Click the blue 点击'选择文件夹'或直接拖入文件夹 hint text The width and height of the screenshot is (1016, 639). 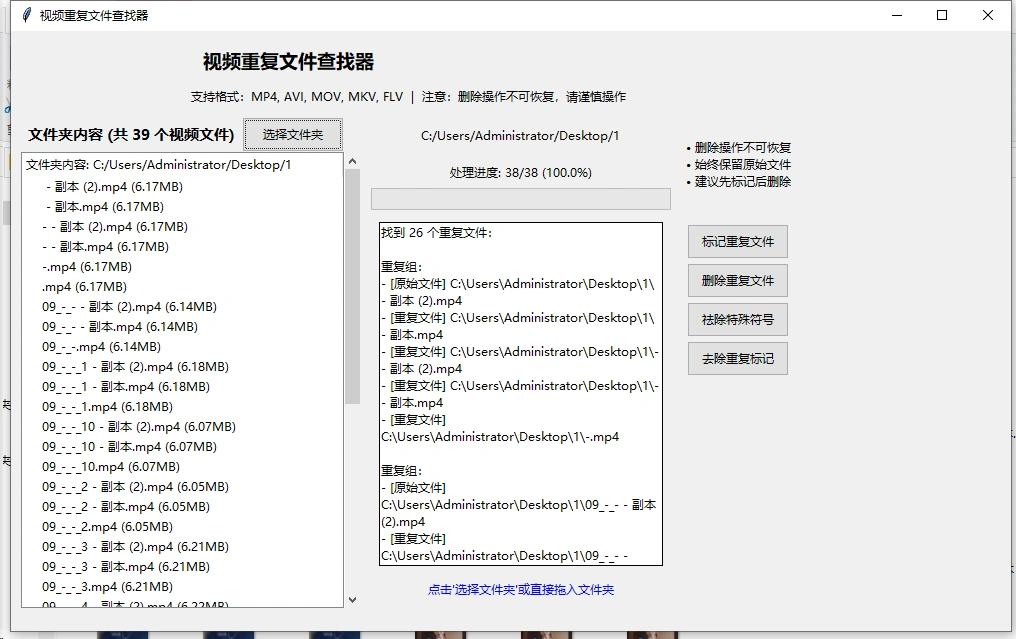[520, 590]
